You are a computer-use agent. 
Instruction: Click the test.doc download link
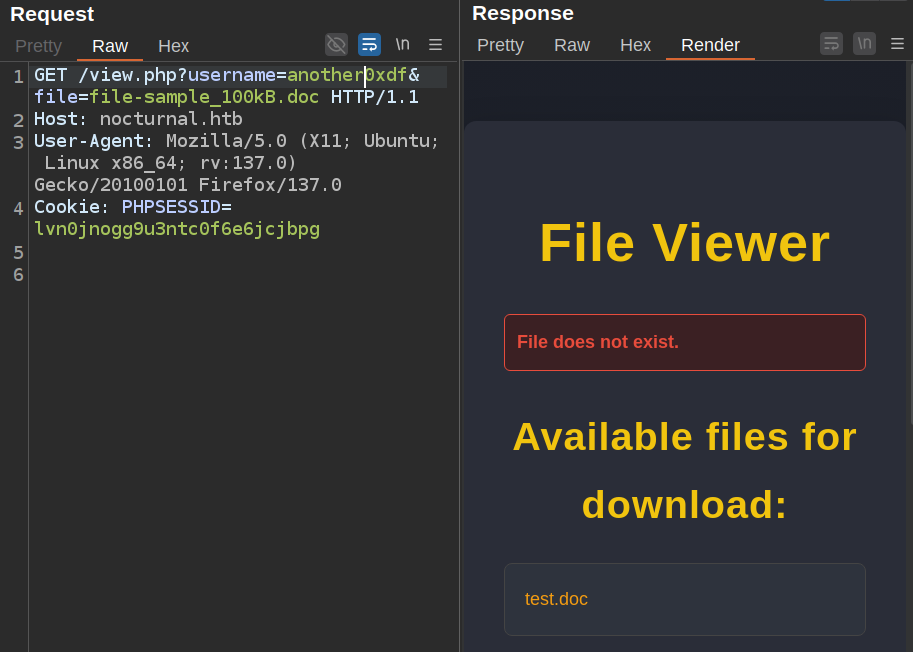coord(556,599)
